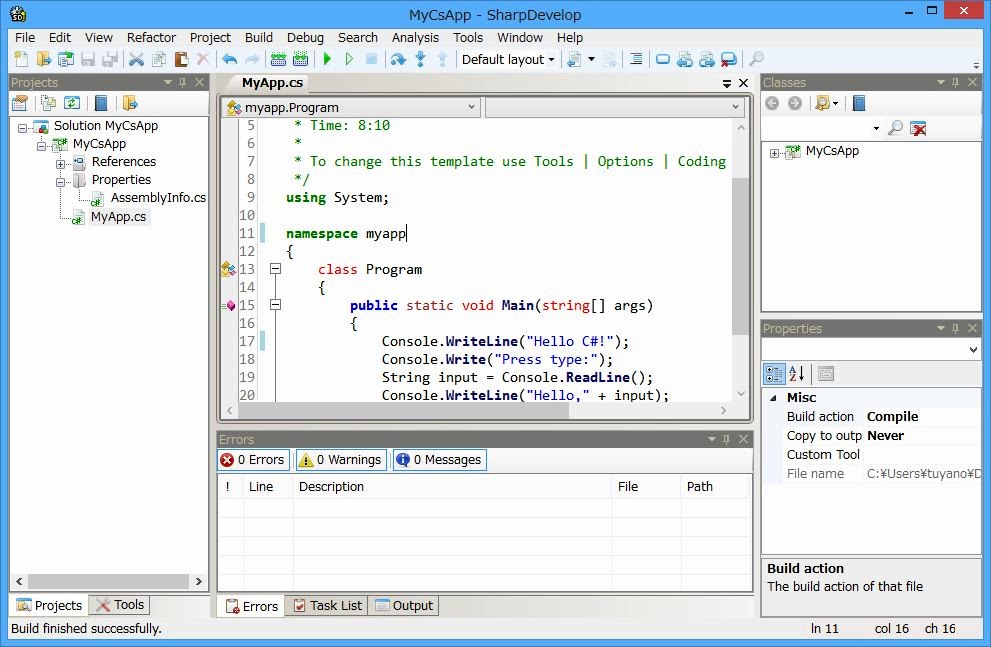Image resolution: width=991 pixels, height=647 pixels.
Task: Collapse the class Program code fold
Action: click(x=275, y=269)
